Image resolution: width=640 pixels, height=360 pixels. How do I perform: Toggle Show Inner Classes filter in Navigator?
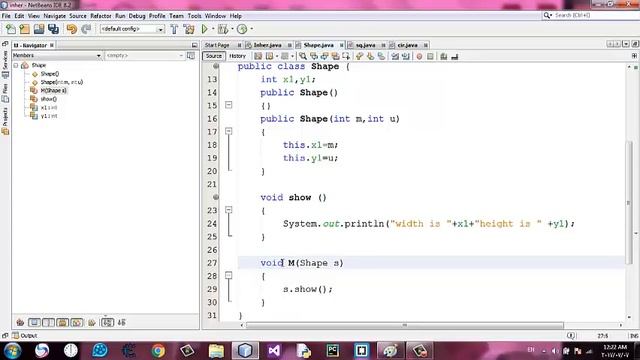click(x=77, y=322)
